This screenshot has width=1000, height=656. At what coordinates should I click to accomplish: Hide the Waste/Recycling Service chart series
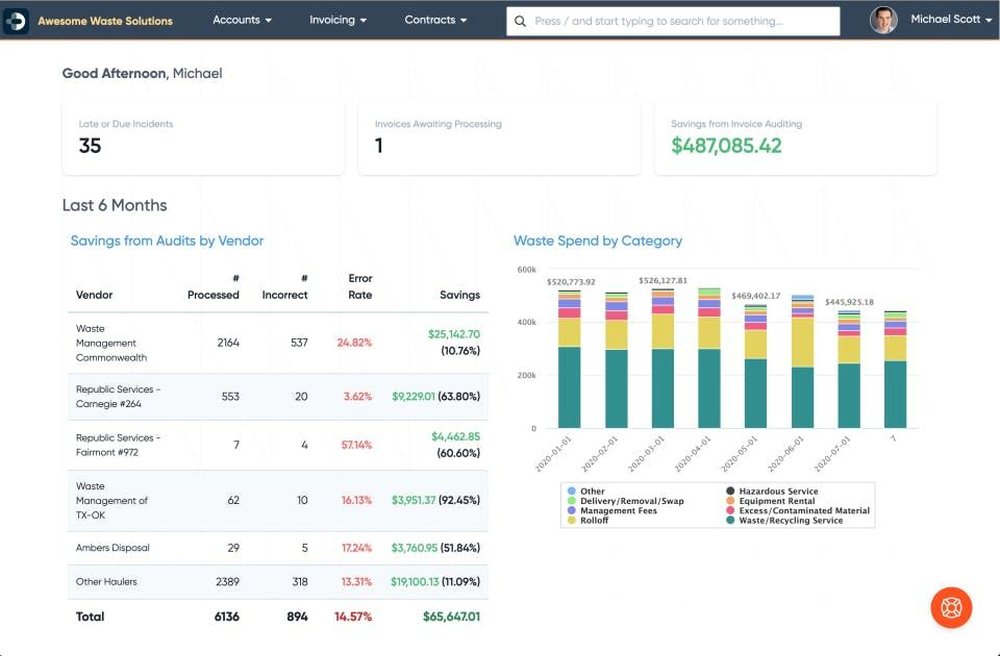[x=731, y=521]
